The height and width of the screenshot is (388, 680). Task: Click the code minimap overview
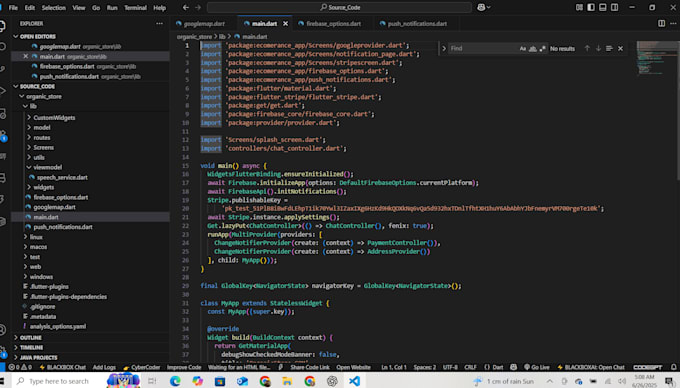(x=657, y=59)
